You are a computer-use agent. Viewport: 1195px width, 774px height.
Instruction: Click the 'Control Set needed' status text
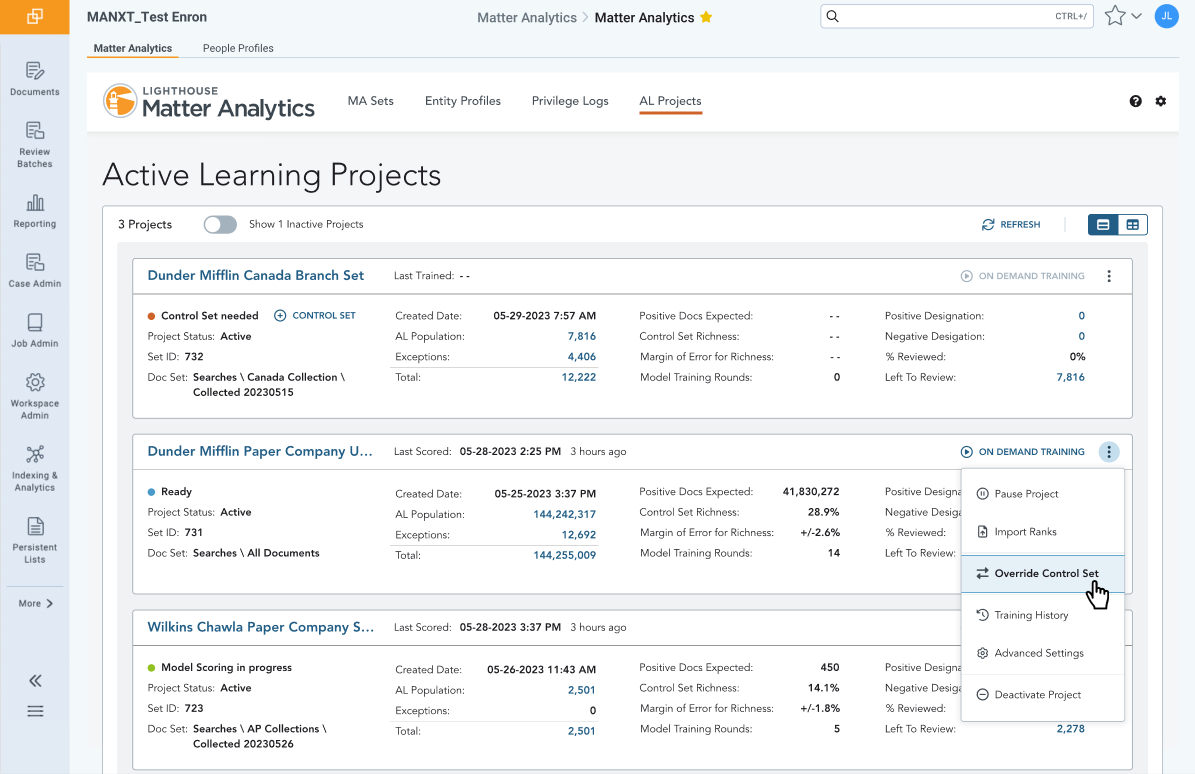pos(210,315)
